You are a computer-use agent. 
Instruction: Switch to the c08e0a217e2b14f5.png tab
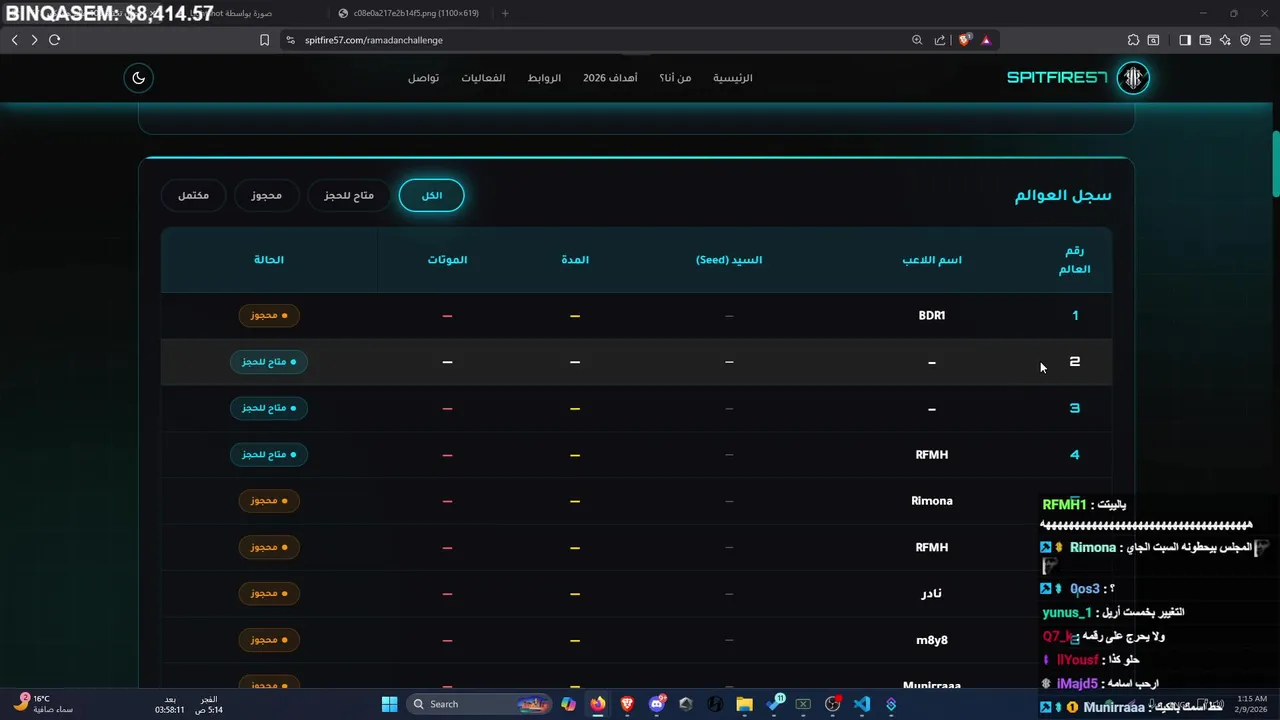410,13
